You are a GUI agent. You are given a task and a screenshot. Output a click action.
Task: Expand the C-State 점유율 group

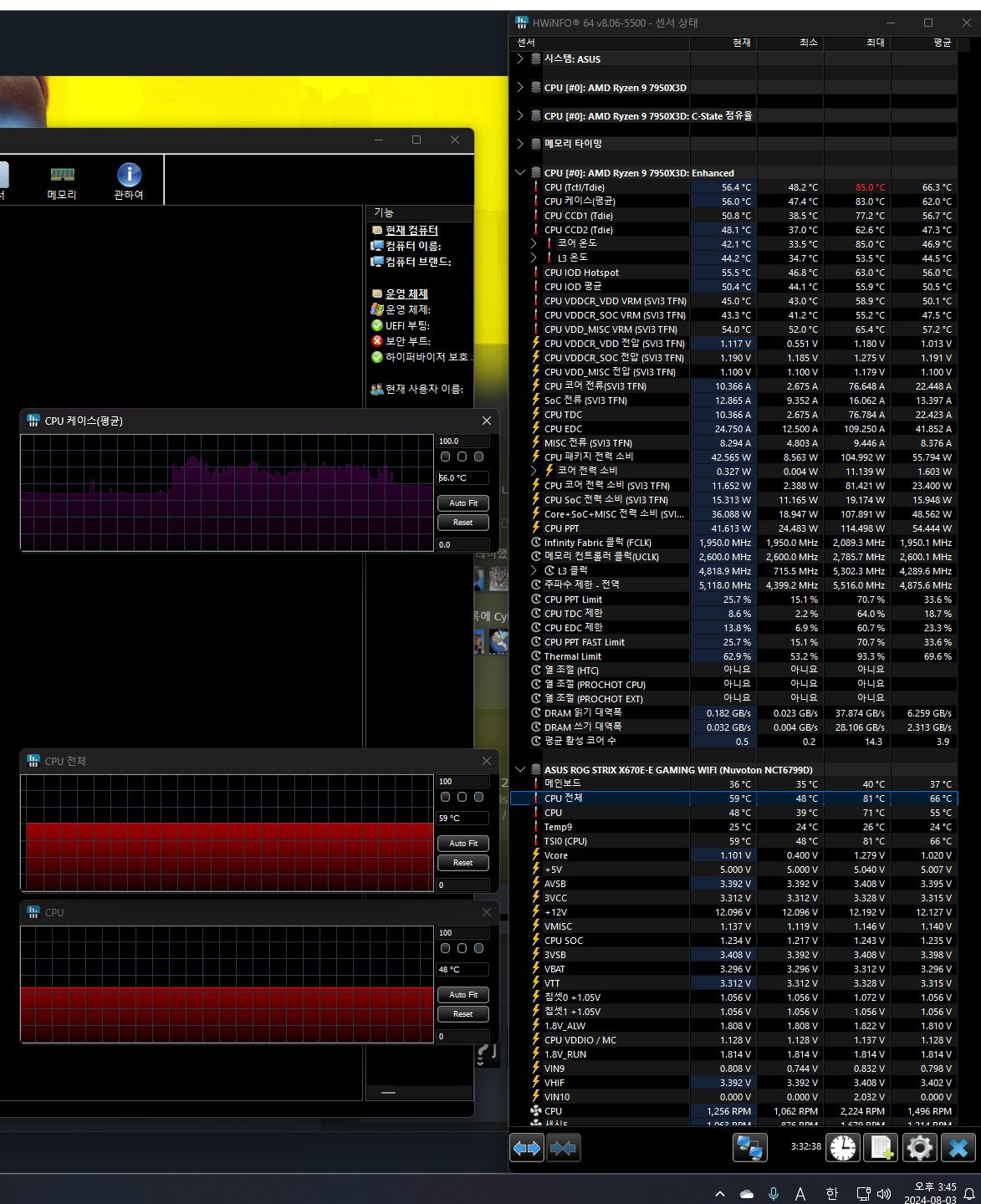click(520, 116)
